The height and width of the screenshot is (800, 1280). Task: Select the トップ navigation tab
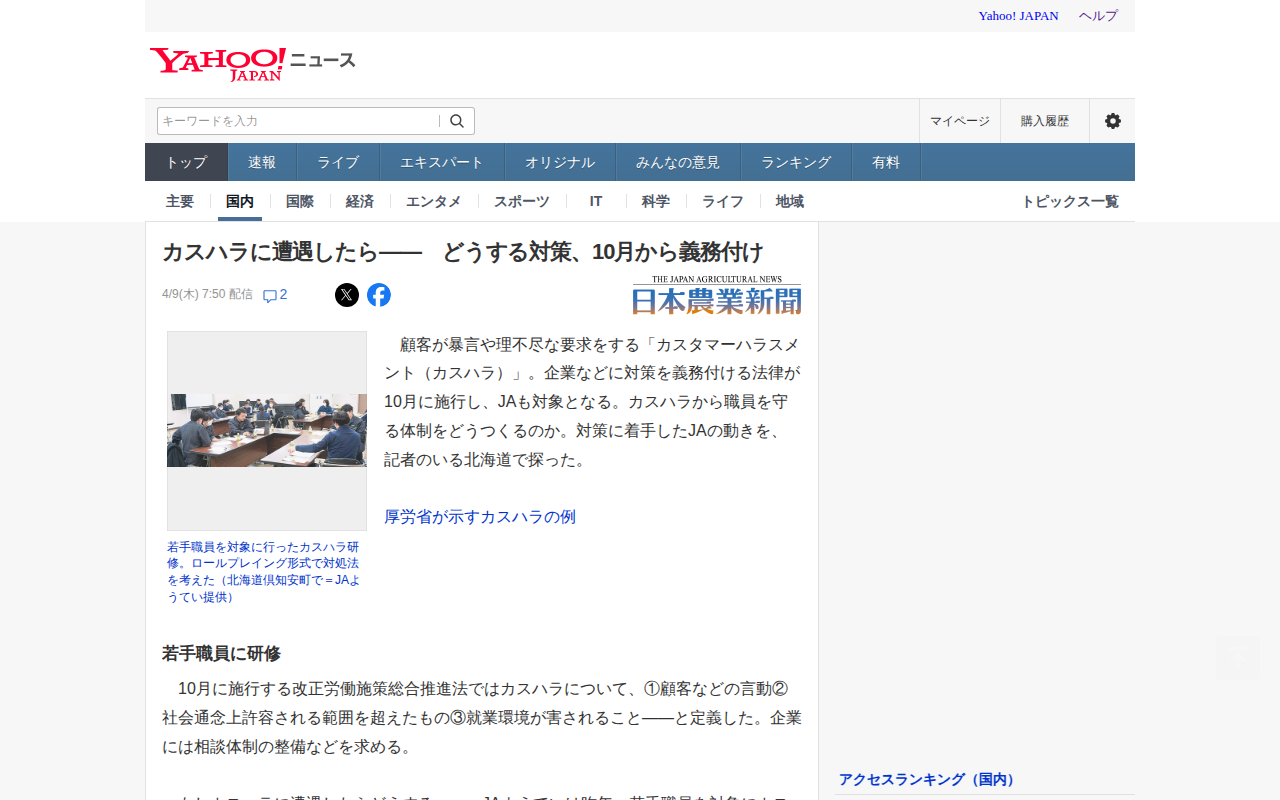point(187,162)
